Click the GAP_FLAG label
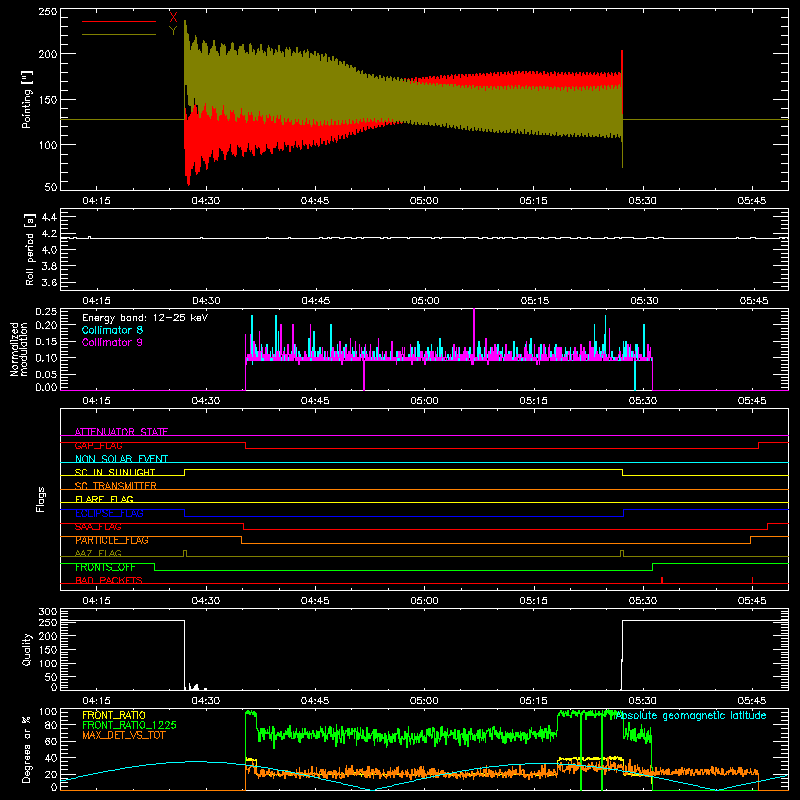The height and width of the screenshot is (800, 800). pos(98,445)
